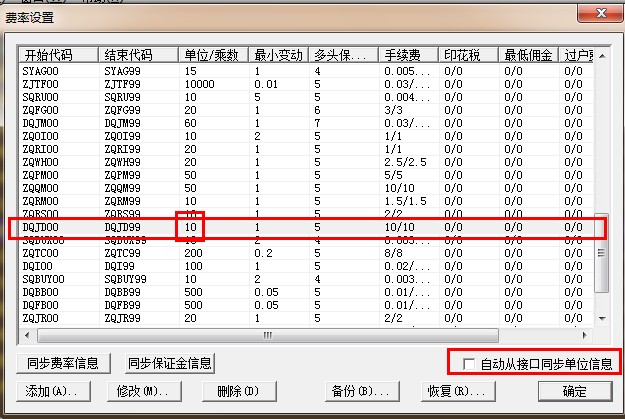This screenshot has height=419, width=625.
Task: Sort by 开始代码 column header
Action: tap(59, 55)
